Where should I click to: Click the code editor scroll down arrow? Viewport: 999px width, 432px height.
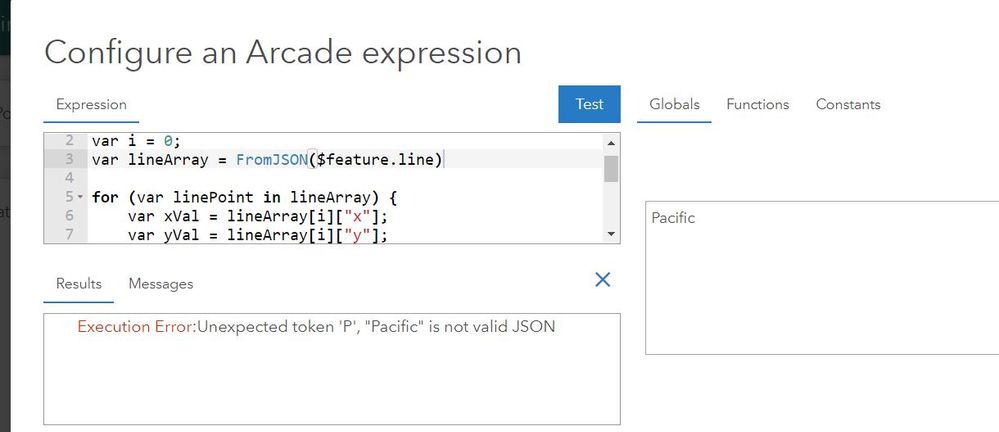[x=611, y=234]
